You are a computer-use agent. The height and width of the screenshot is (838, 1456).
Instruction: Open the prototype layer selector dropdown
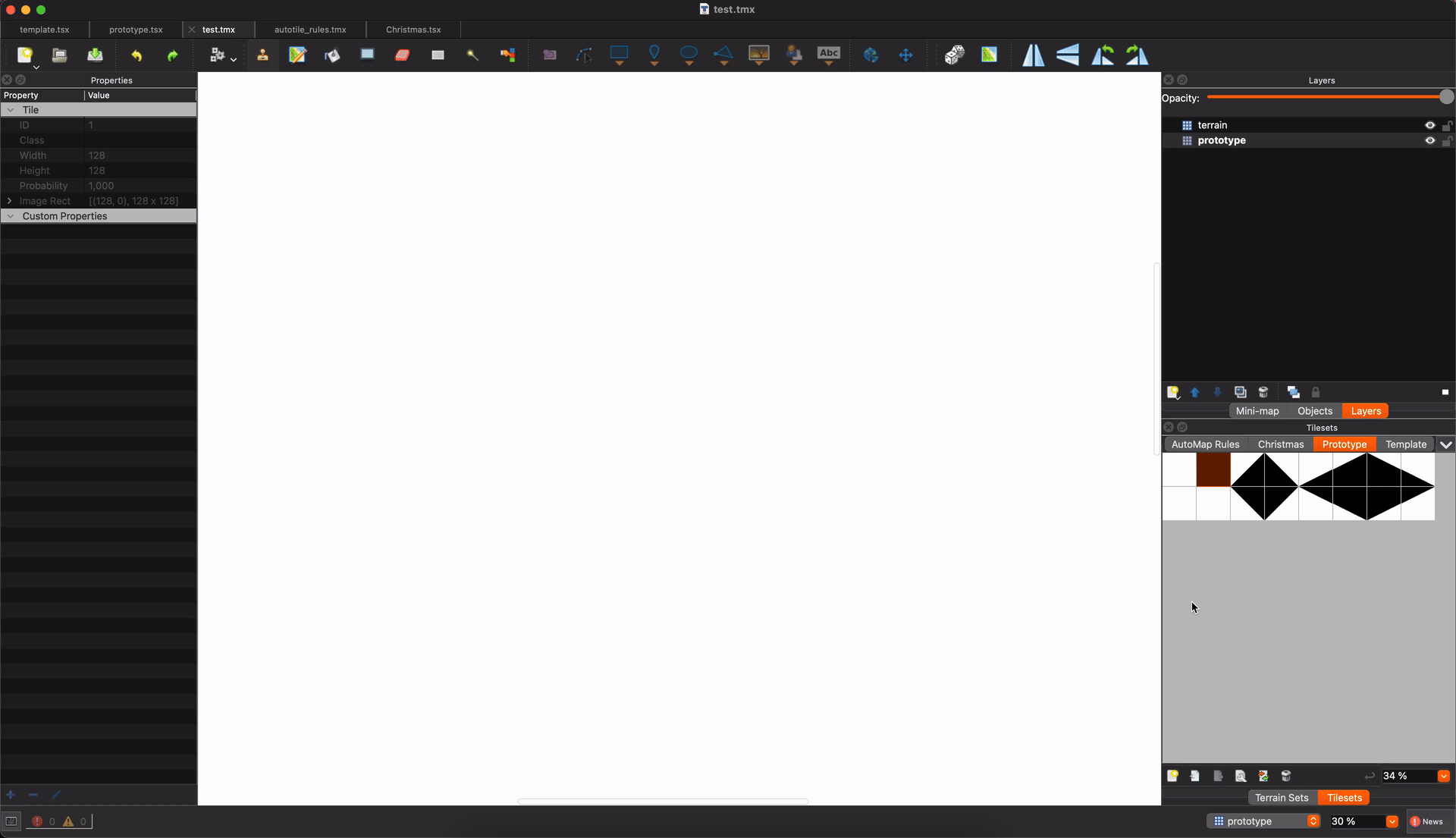coord(1313,821)
